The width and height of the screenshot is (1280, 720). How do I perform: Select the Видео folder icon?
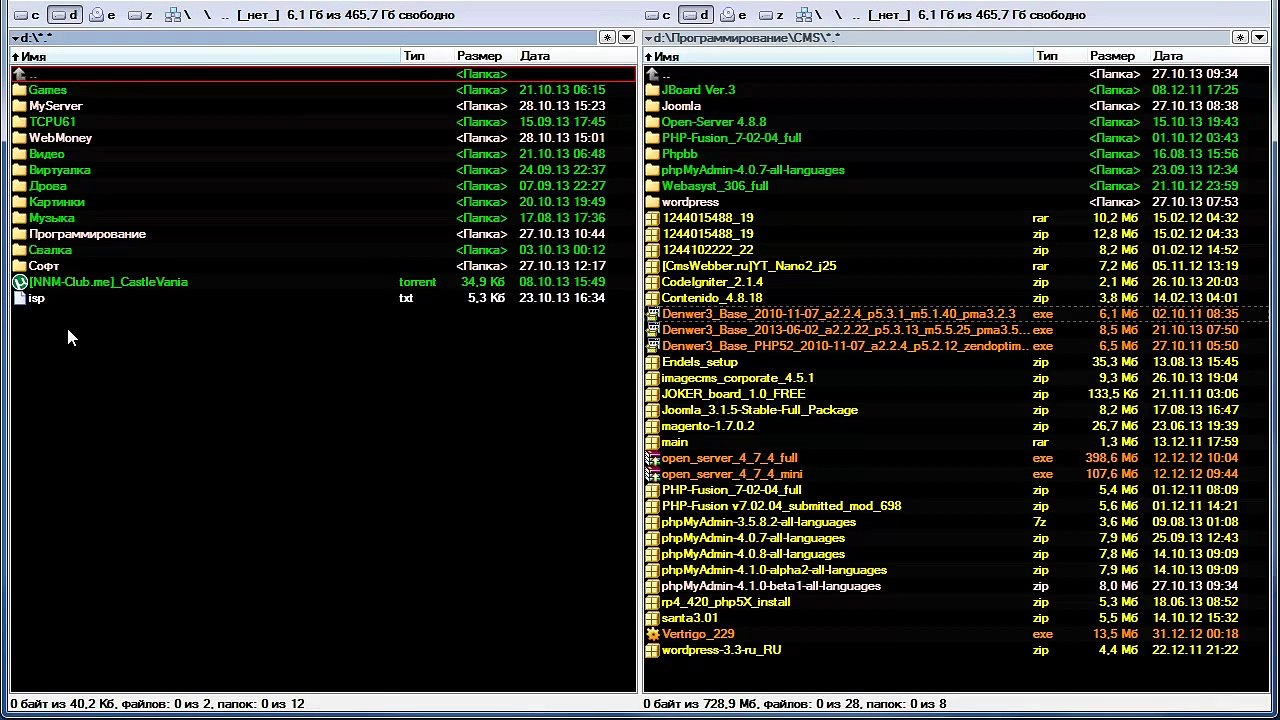click(x=20, y=154)
